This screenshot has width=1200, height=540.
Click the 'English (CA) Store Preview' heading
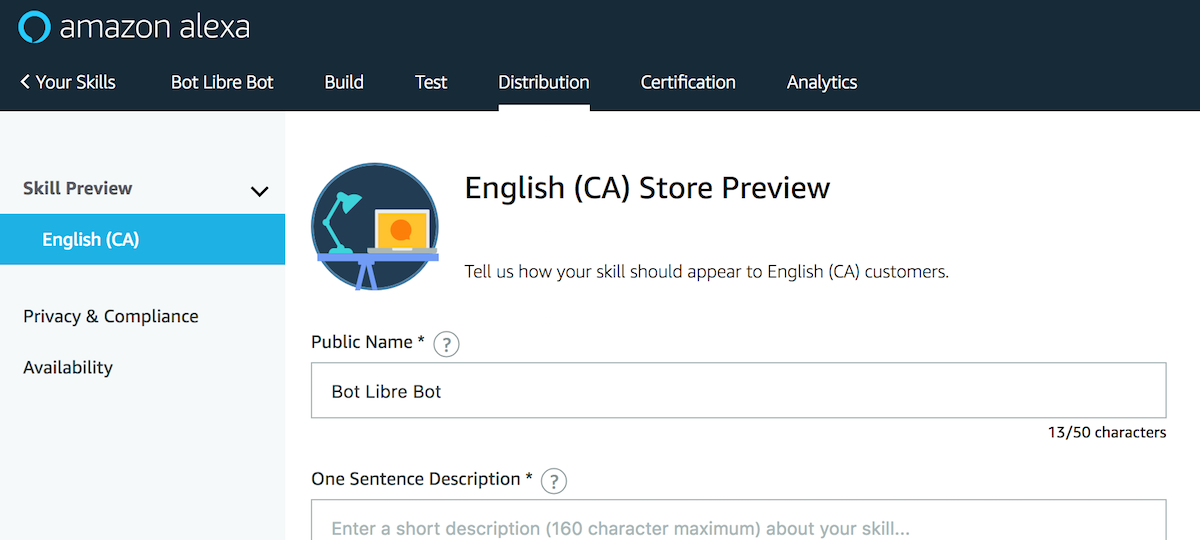pyautogui.click(x=647, y=188)
